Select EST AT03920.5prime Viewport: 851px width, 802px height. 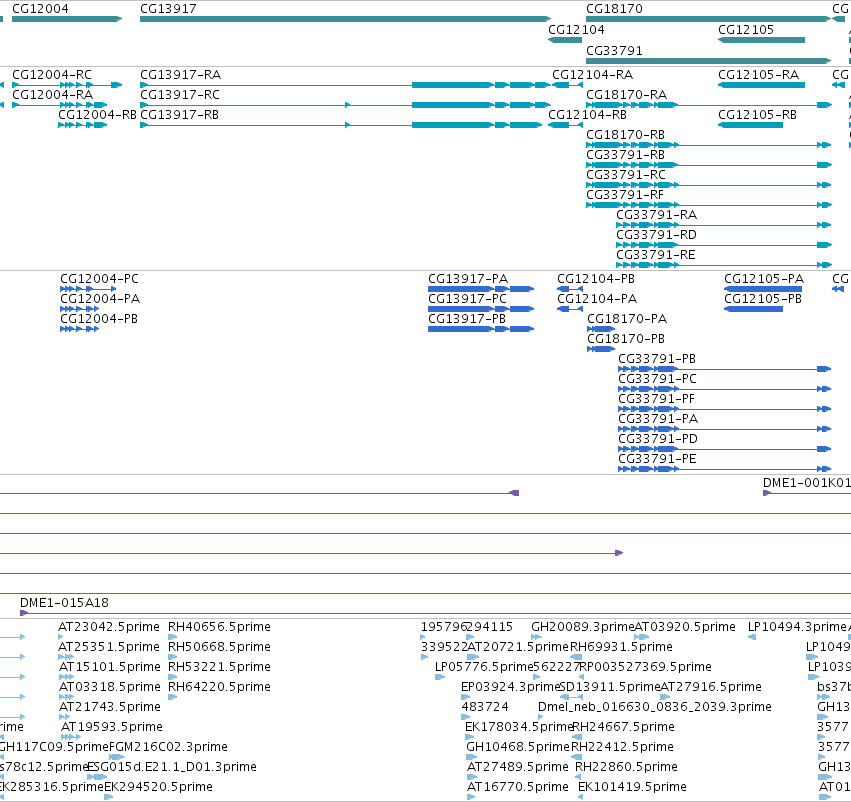pos(685,627)
